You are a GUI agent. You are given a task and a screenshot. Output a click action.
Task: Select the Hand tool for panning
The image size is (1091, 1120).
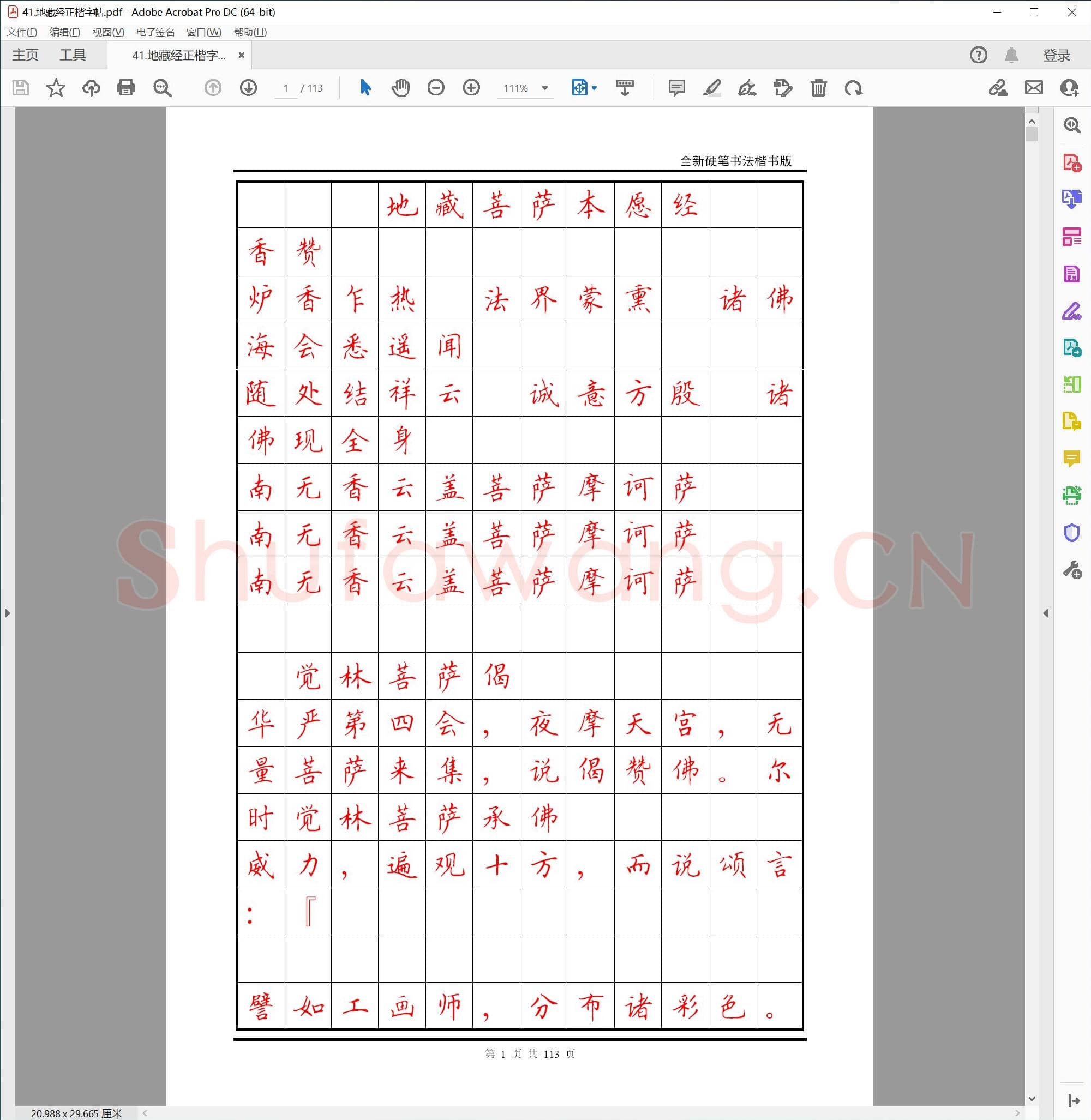(x=400, y=88)
